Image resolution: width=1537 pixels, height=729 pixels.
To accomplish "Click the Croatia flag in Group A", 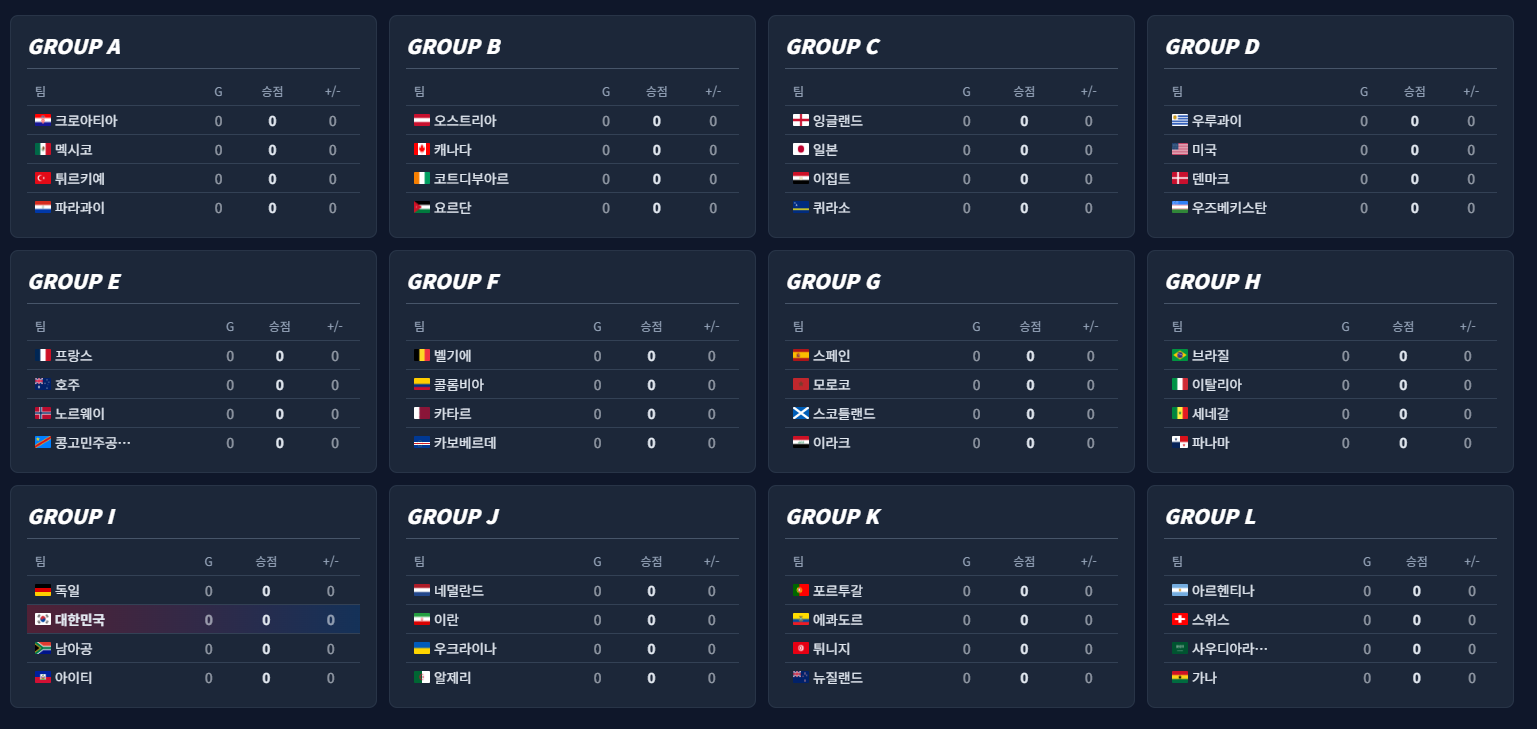I will [x=43, y=121].
